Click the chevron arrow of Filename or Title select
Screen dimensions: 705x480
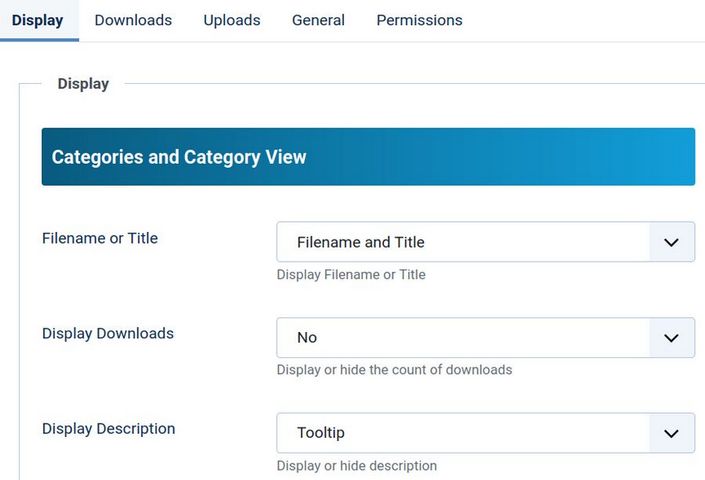tap(671, 242)
